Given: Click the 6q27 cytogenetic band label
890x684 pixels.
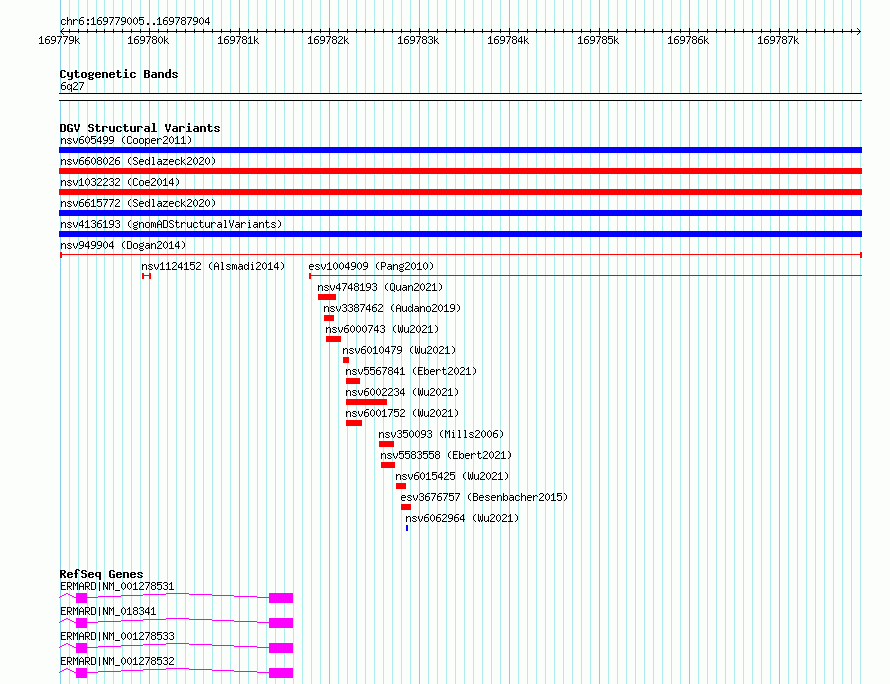Looking at the screenshot, I should (x=72, y=86).
